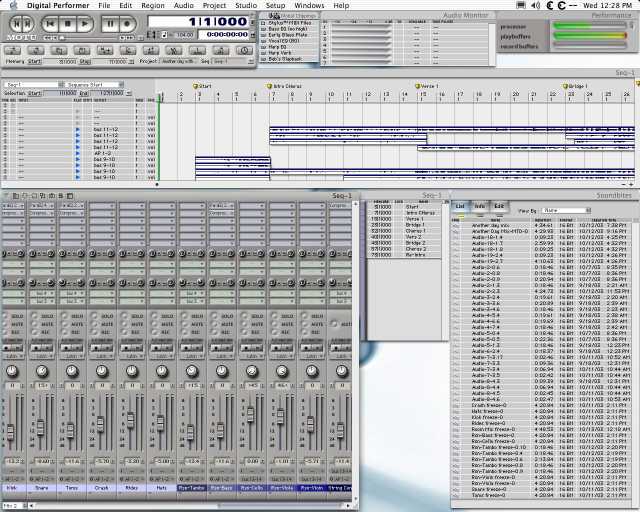Click the Selection End button in Tracks window
This screenshot has height=512, width=640.
click(83, 93)
